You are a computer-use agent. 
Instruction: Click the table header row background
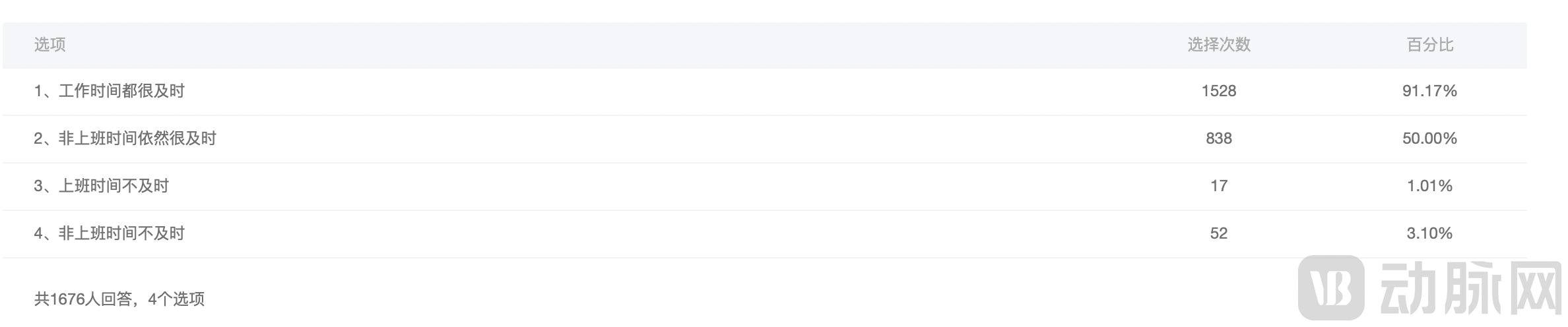click(x=660, y=45)
